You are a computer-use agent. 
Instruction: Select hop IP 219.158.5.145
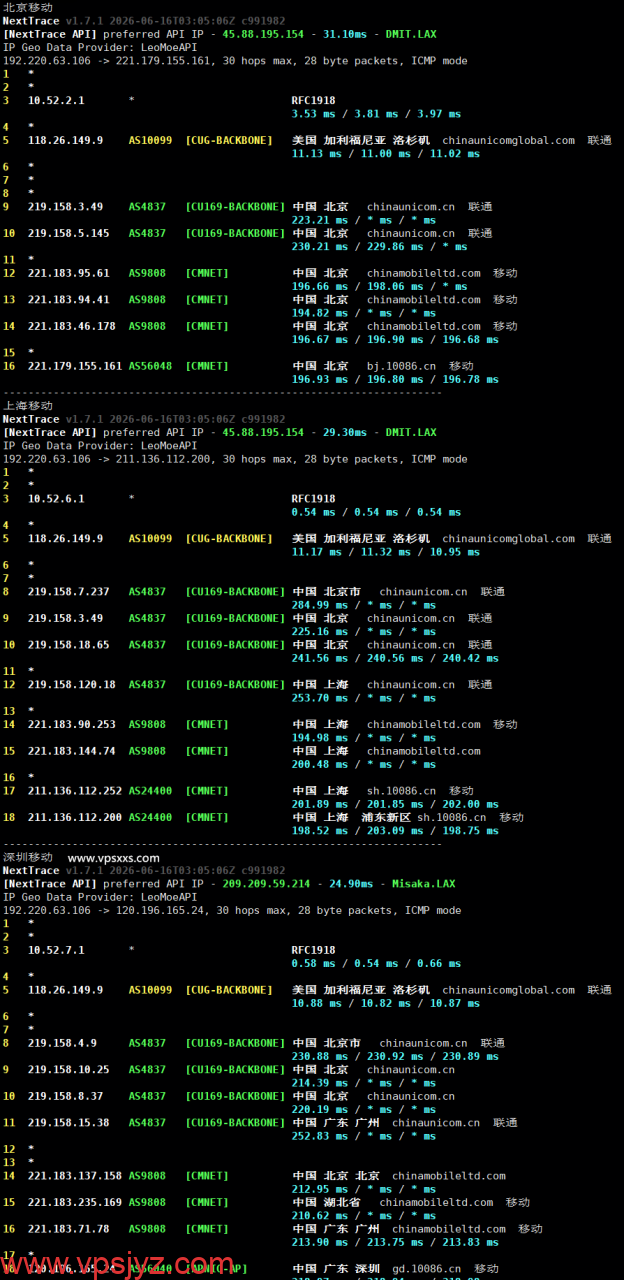[x=69, y=233]
